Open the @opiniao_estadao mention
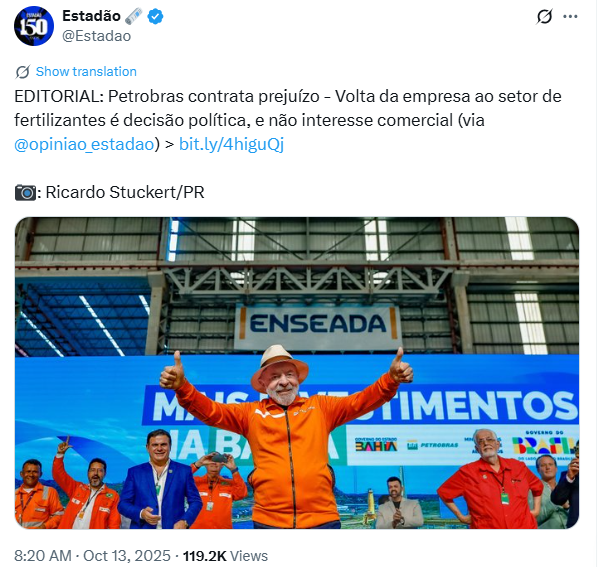 (x=84, y=144)
